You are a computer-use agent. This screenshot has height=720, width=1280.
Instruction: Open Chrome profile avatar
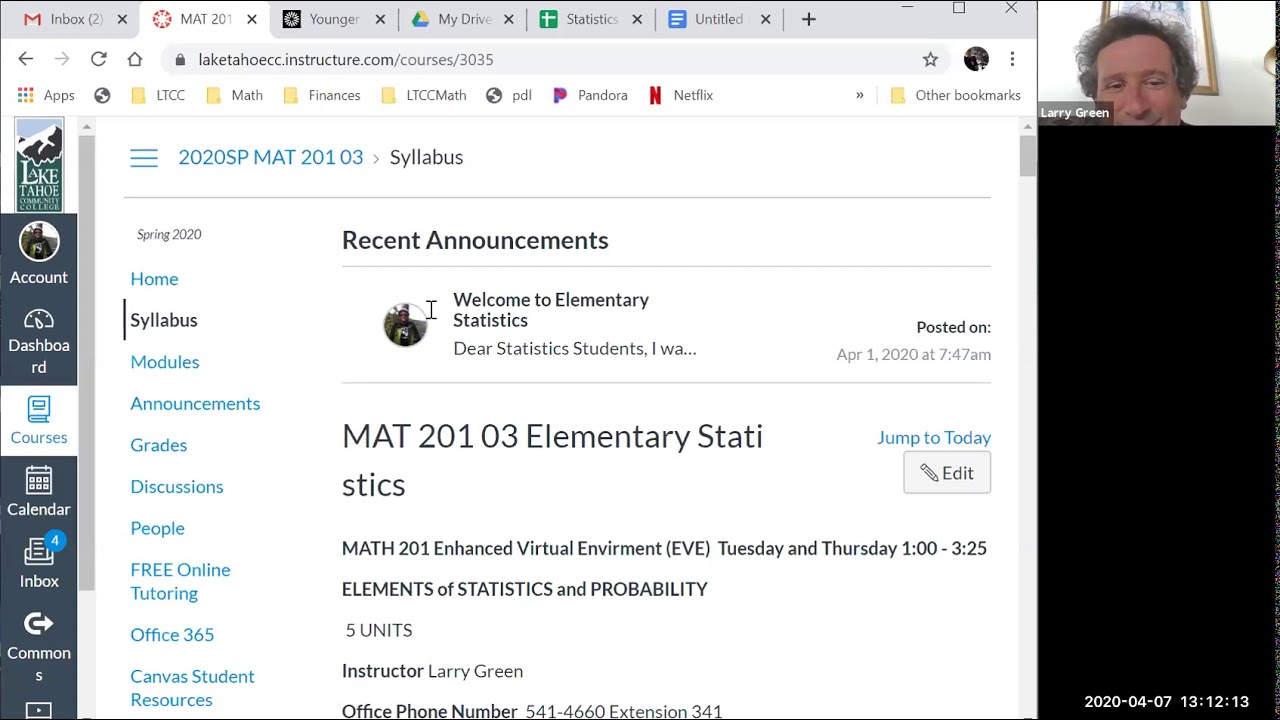coord(976,60)
